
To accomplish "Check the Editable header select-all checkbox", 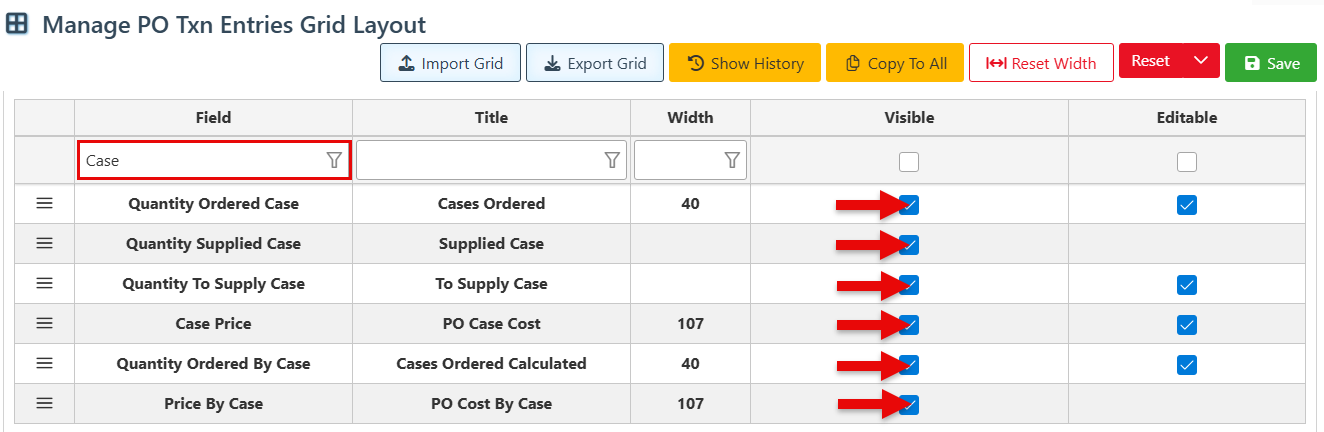I will click(1186, 161).
